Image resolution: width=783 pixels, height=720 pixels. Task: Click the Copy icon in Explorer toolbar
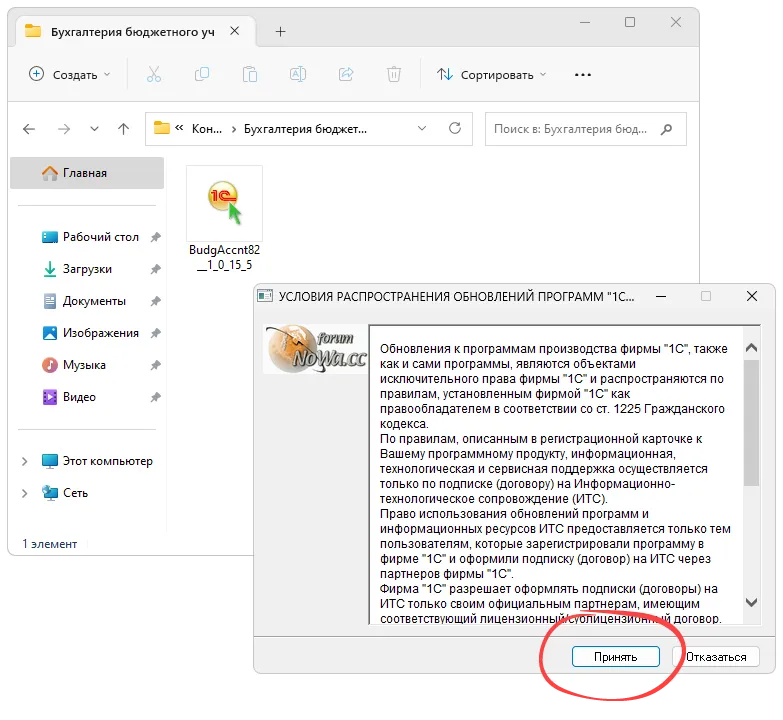tap(202, 74)
